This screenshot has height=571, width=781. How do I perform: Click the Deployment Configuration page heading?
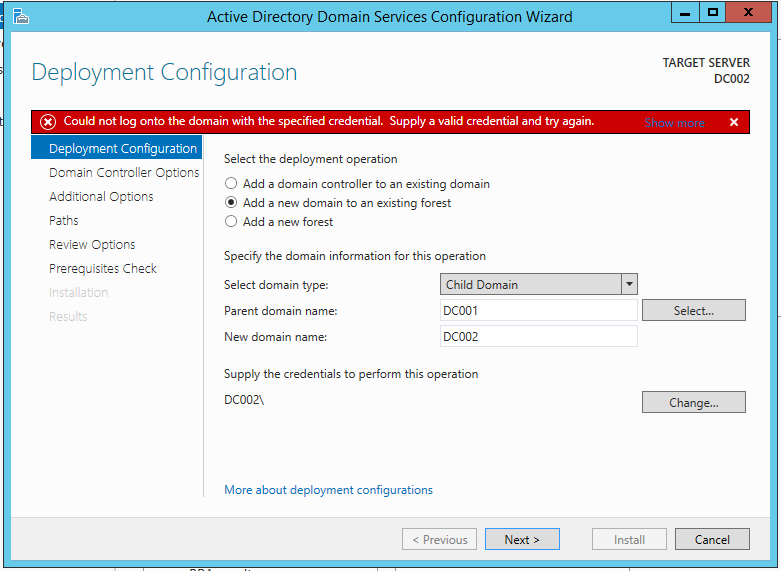tap(164, 73)
